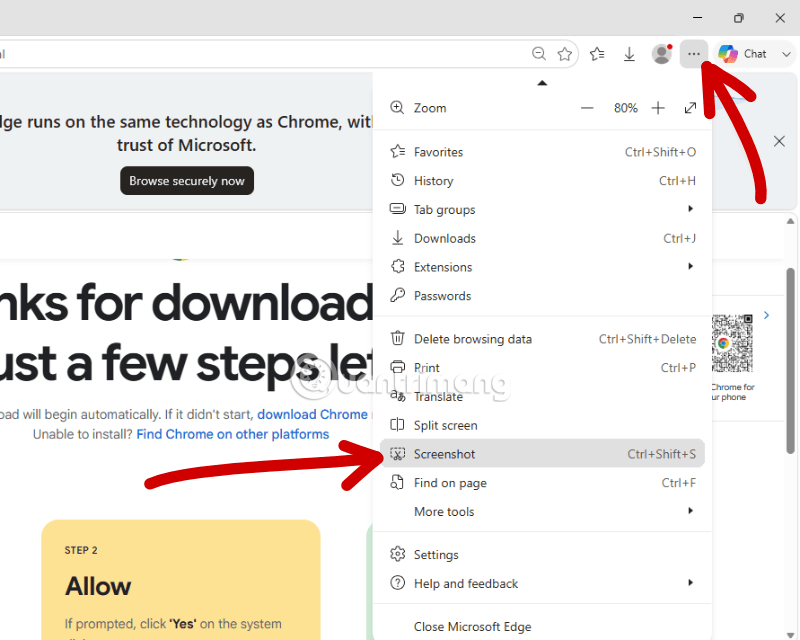
Task: Click the Favorites star-list icon in menu
Action: [397, 151]
